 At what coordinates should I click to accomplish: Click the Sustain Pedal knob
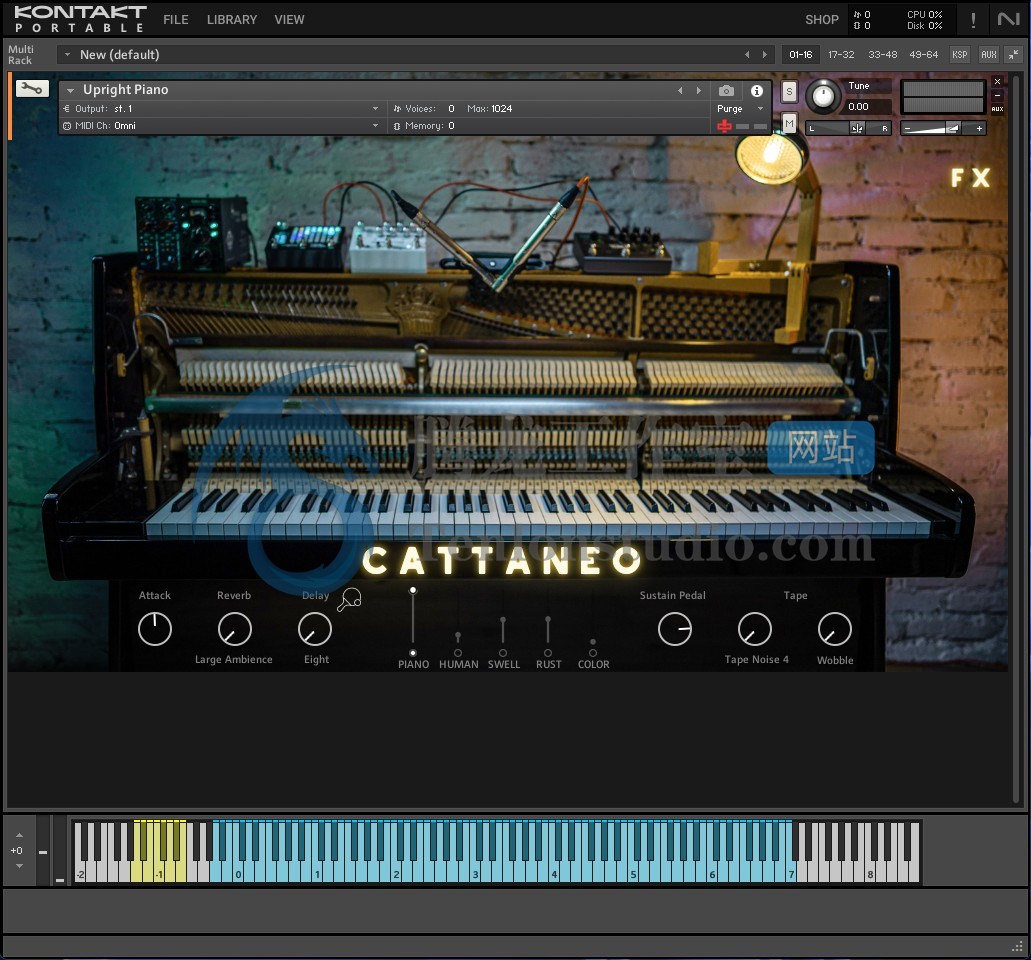coord(675,629)
